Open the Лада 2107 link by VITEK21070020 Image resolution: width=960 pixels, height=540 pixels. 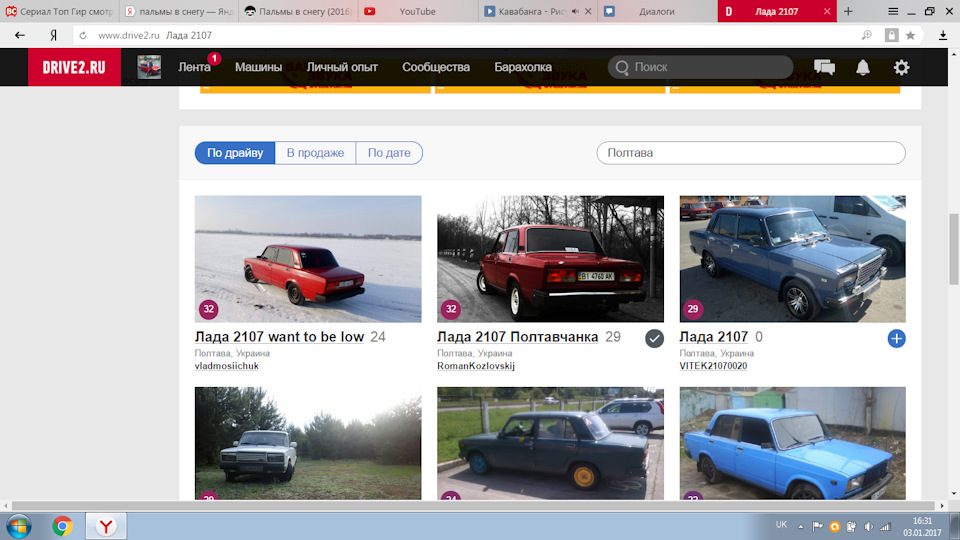(x=714, y=337)
